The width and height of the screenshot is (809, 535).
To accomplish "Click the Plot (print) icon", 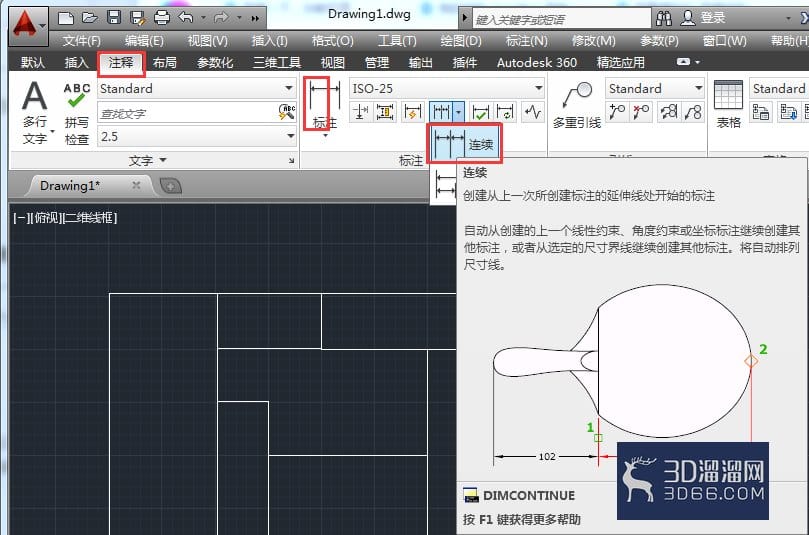I will (162, 19).
